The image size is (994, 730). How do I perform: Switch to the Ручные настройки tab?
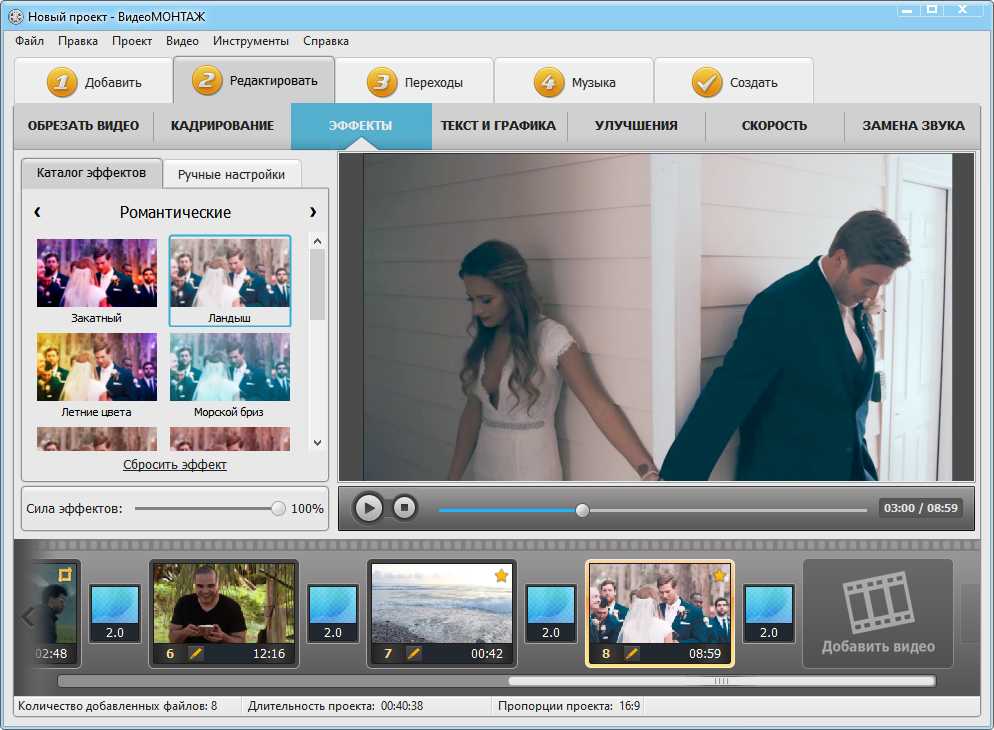pyautogui.click(x=231, y=174)
